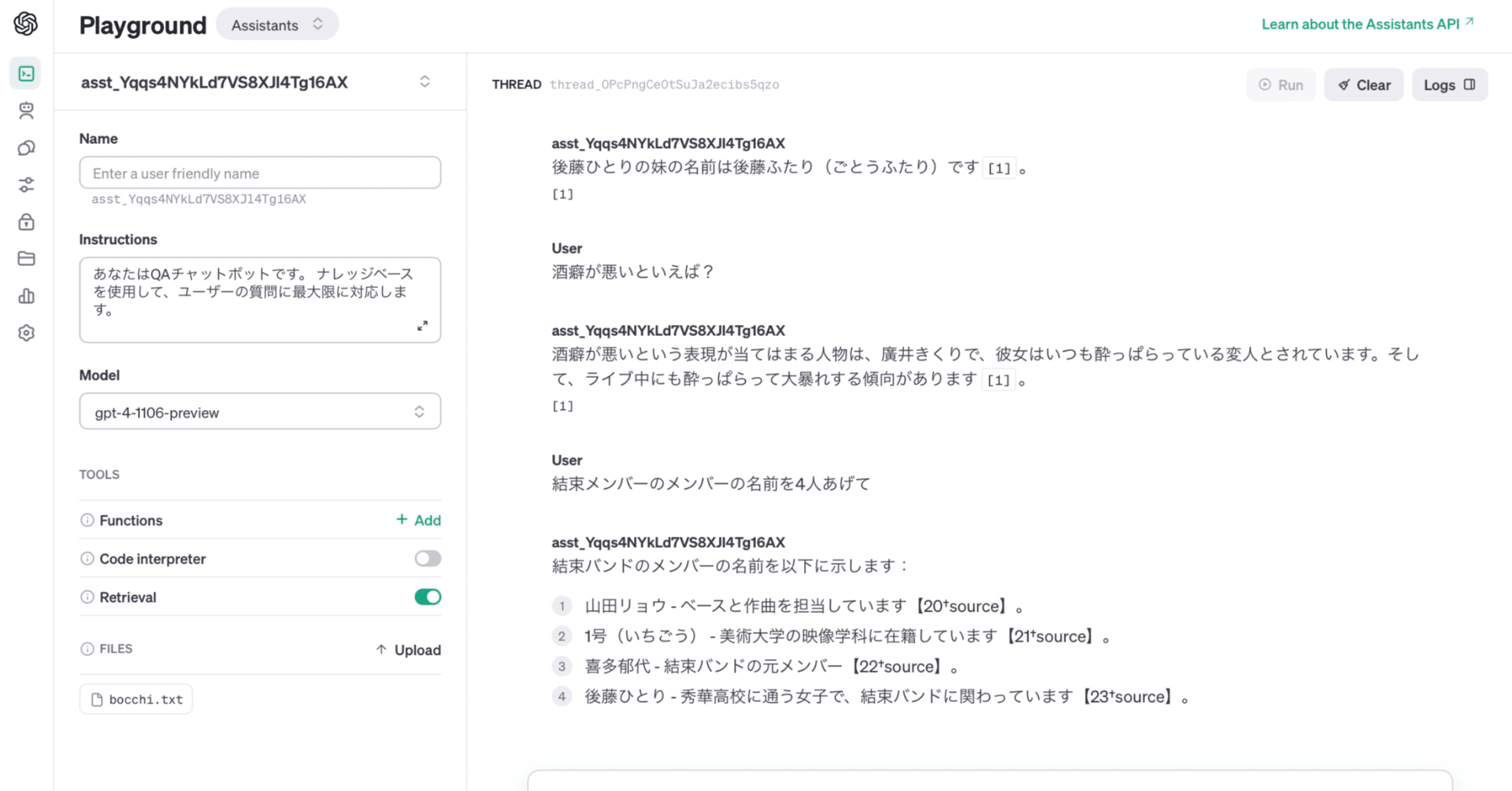Enable the Code interpreter toggle
The width and height of the screenshot is (1512, 791).
(428, 558)
